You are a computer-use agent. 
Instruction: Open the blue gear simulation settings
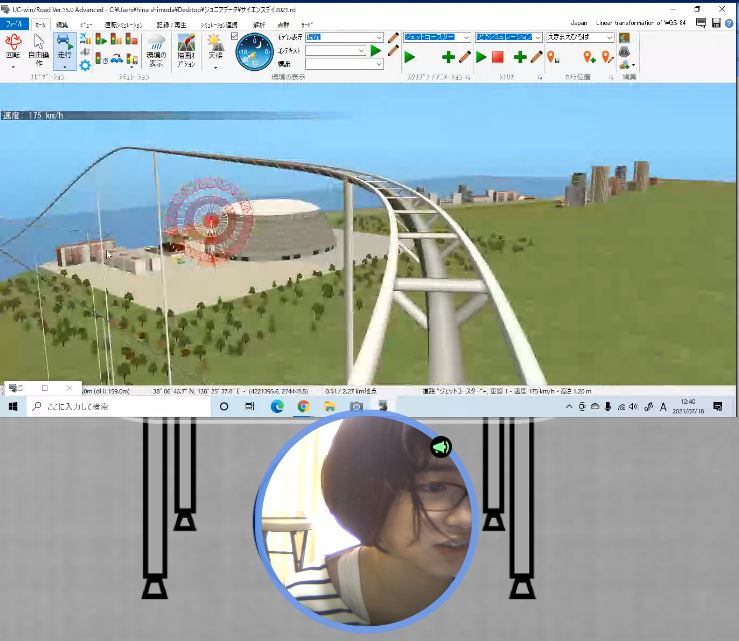(x=85, y=65)
